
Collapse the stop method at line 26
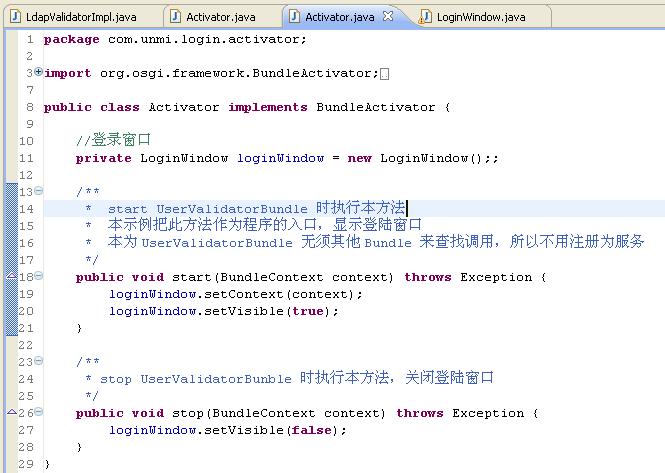(x=38, y=412)
